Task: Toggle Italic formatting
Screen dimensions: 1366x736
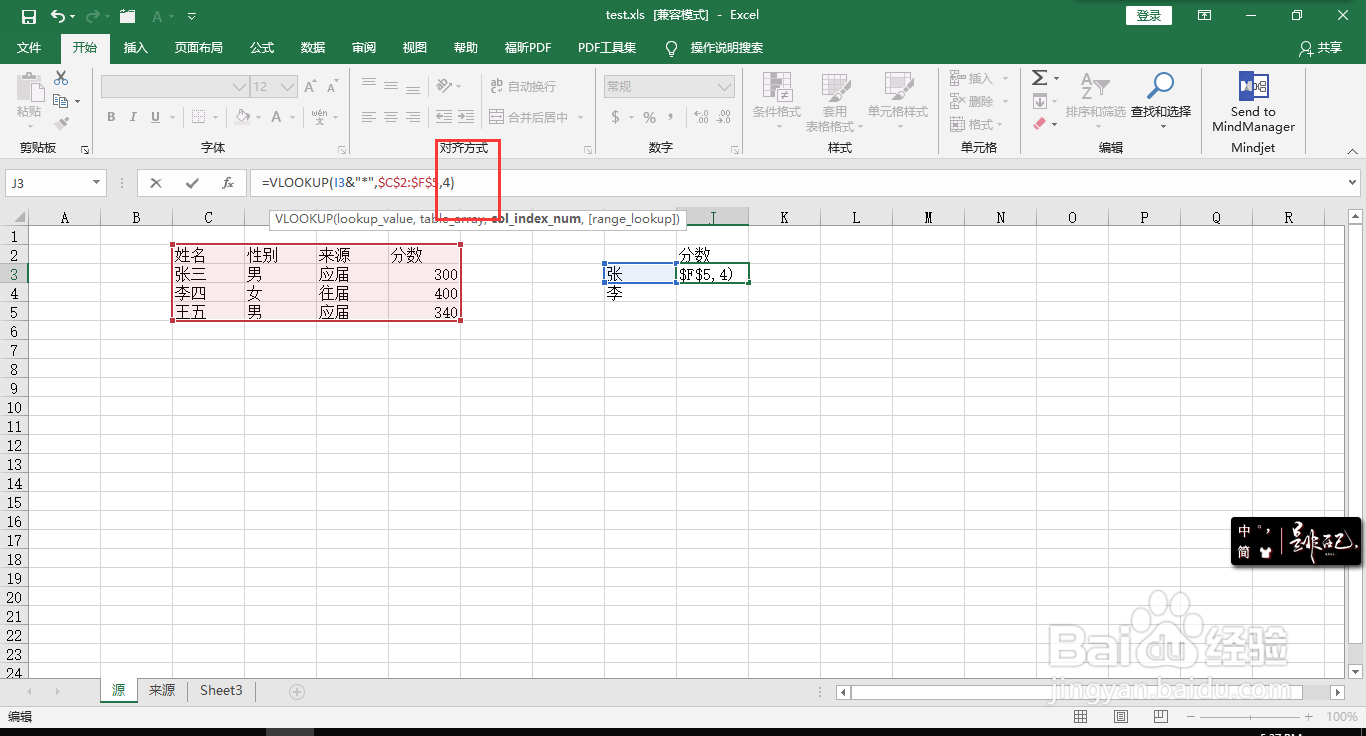Action: click(134, 117)
